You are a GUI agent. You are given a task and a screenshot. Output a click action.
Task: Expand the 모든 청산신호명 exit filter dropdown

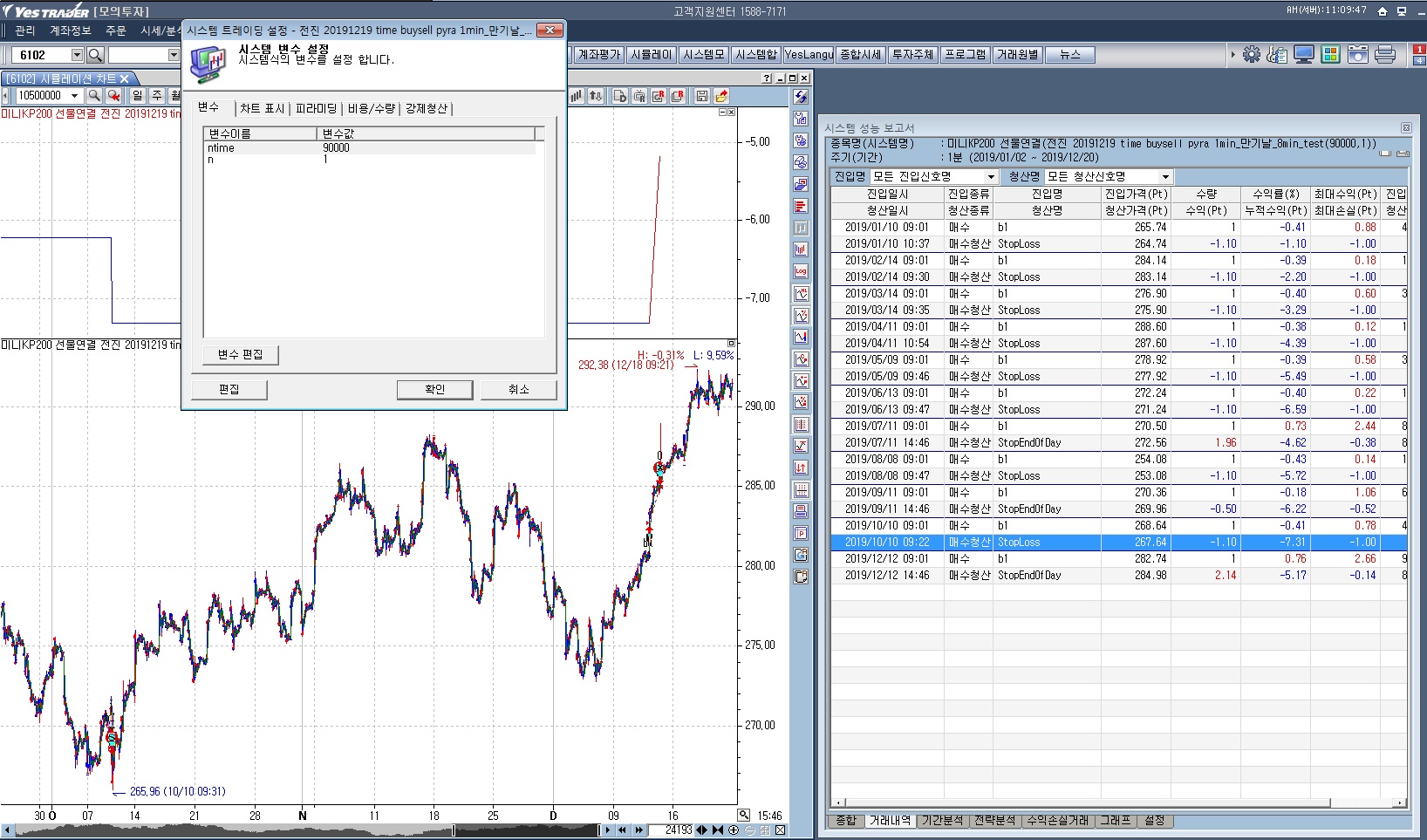(1165, 177)
